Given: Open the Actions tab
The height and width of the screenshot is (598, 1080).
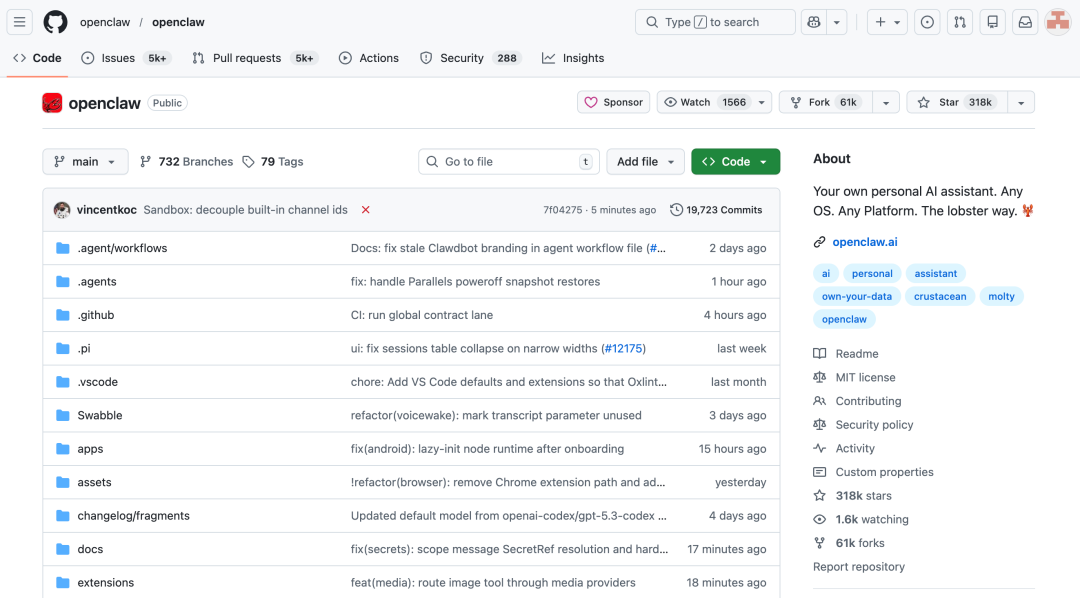Looking at the screenshot, I should [x=369, y=58].
